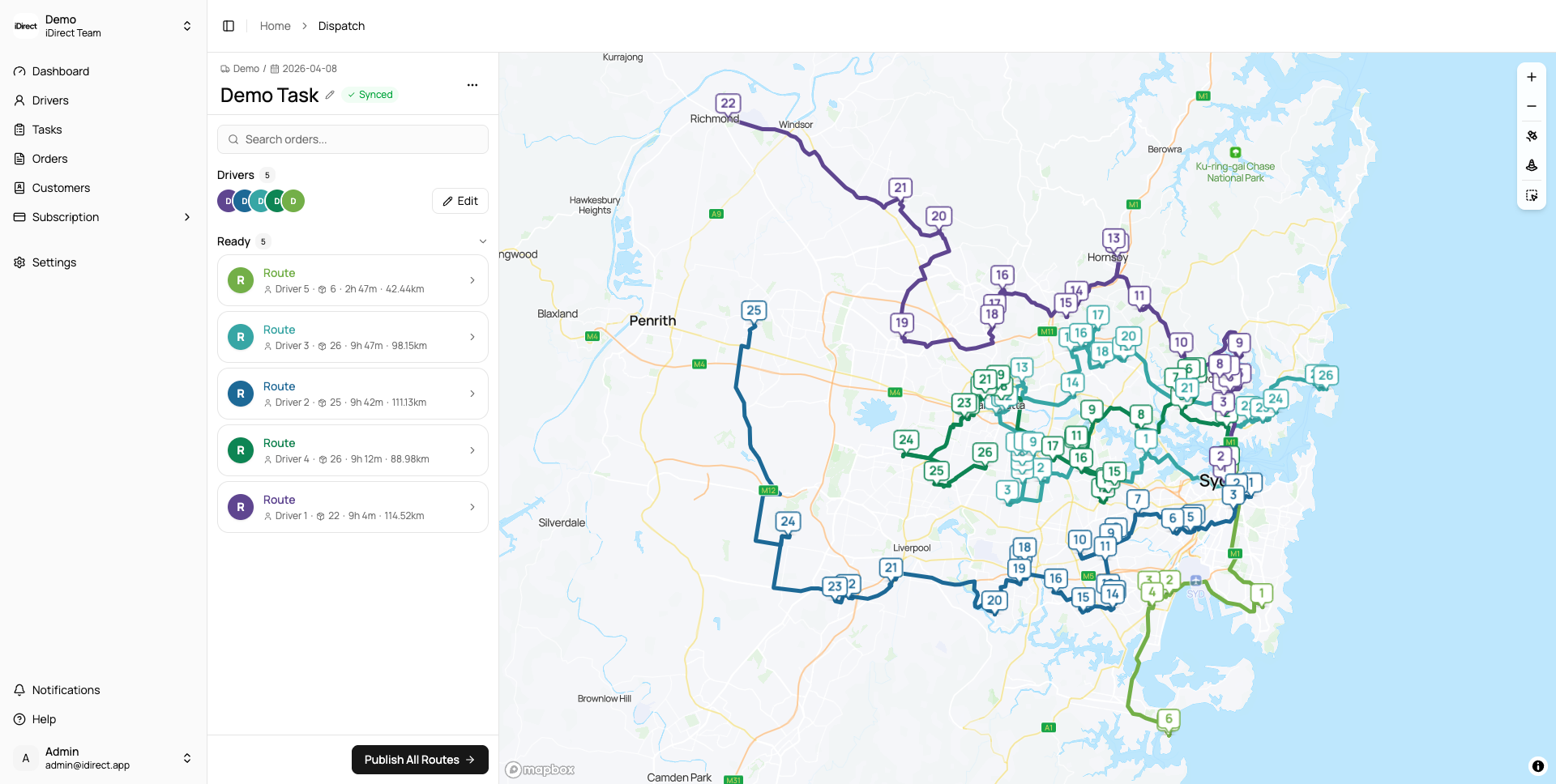Screen dimensions: 1556x784
Task: Open the three-dots task options menu
Action: pyautogui.click(x=472, y=85)
